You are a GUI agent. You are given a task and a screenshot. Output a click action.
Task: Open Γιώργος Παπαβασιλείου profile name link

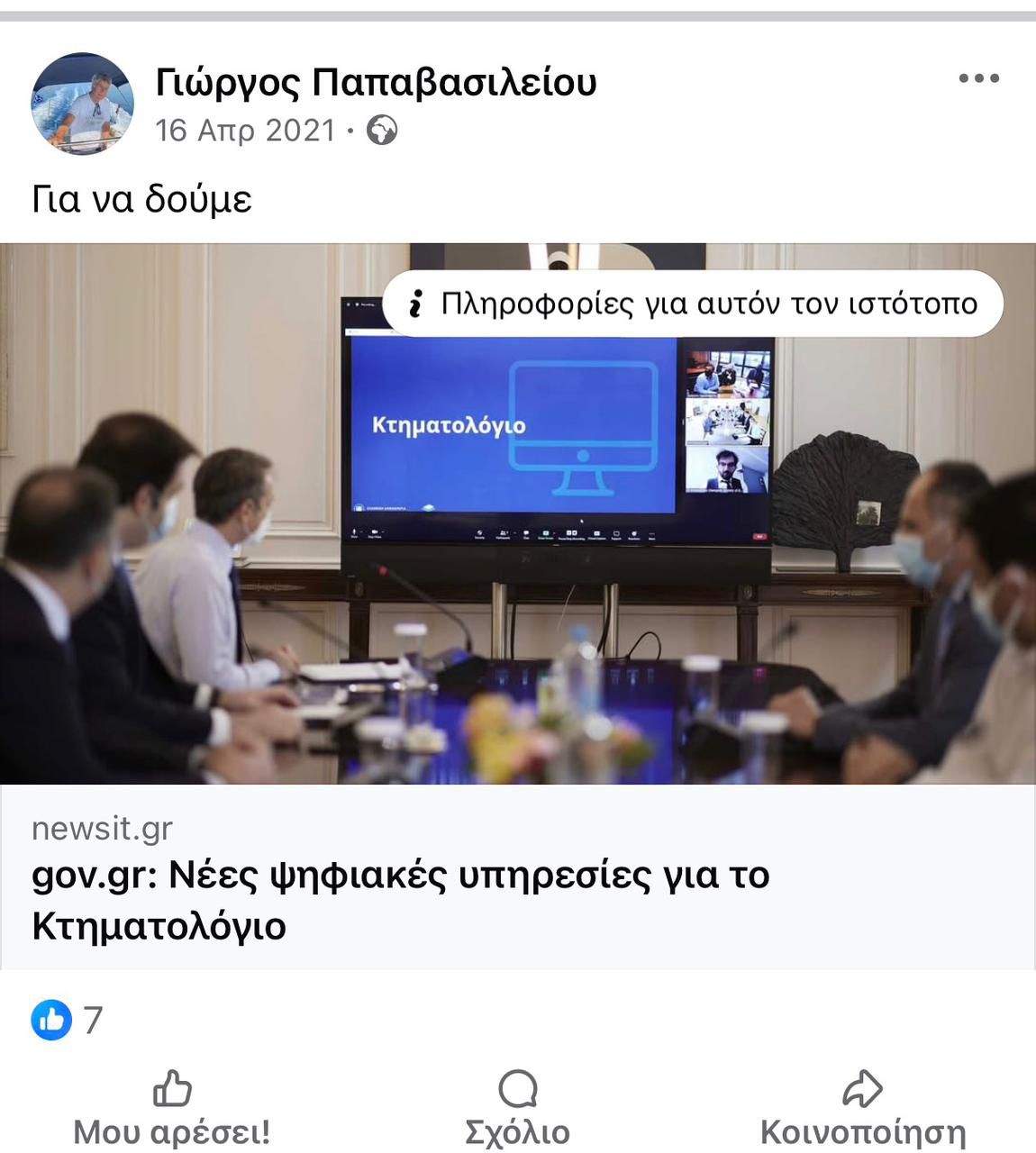click(x=376, y=83)
